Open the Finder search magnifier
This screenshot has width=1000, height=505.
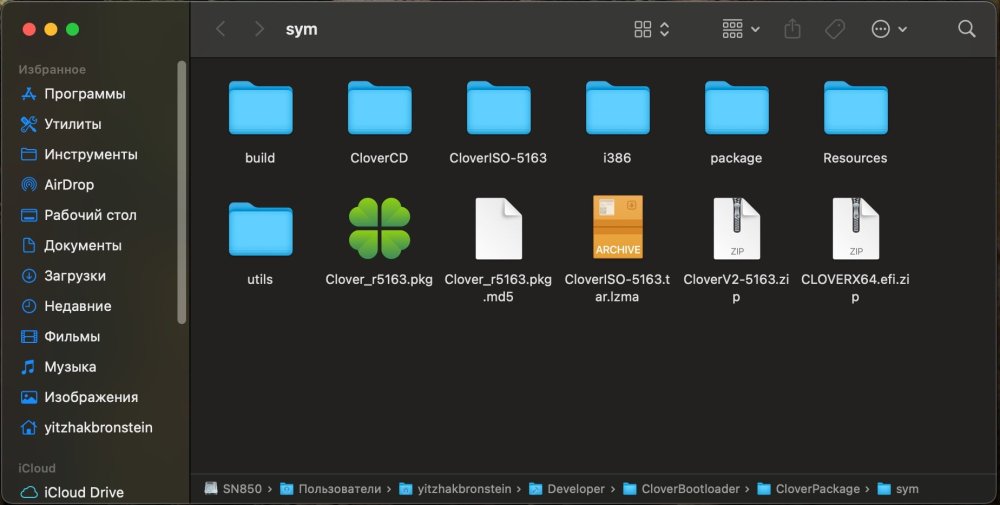click(967, 29)
